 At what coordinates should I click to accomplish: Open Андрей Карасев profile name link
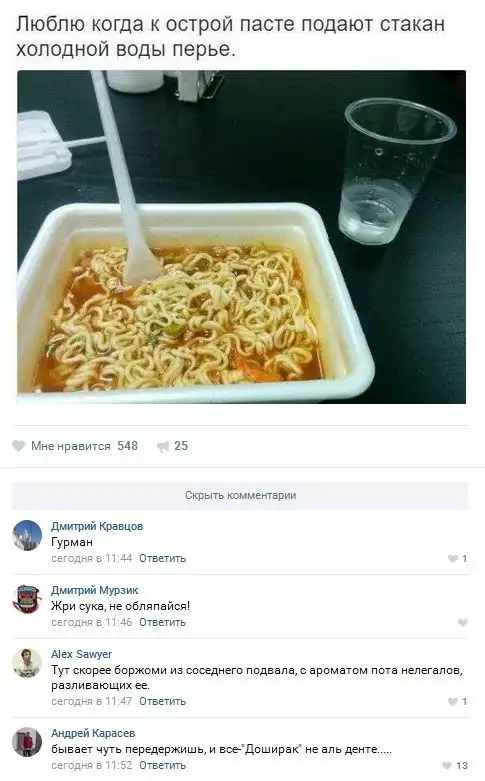pyautogui.click(x=93, y=733)
